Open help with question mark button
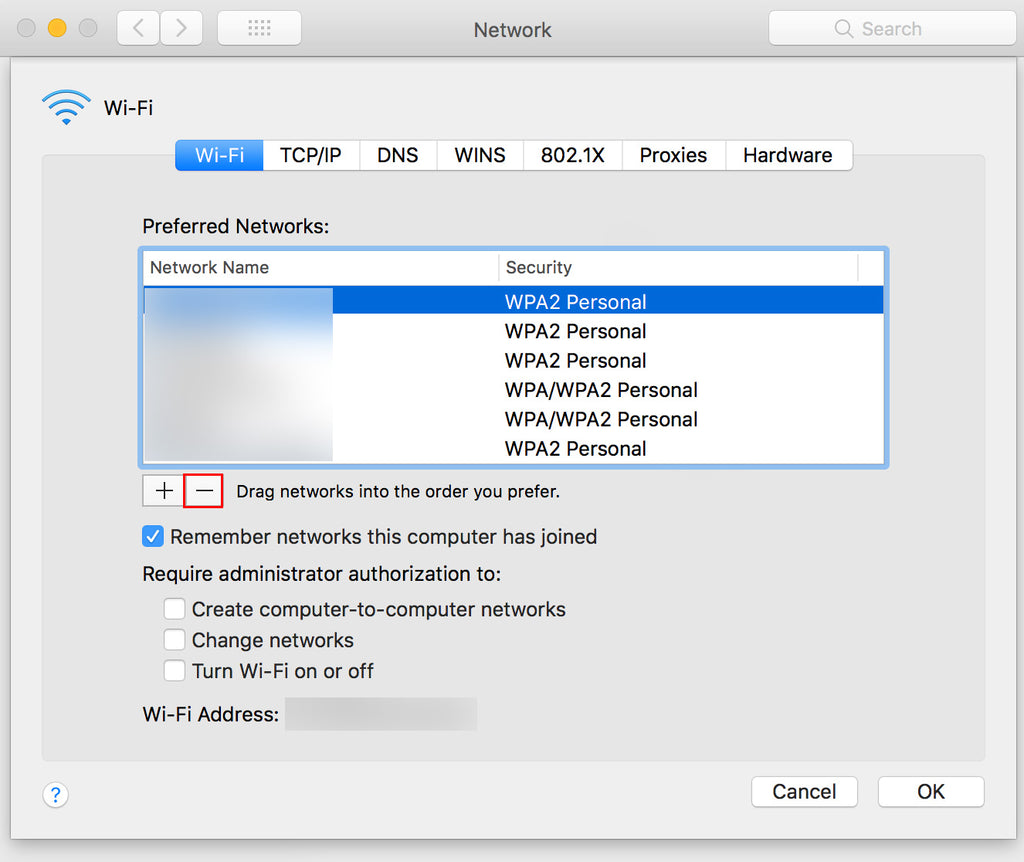 [55, 795]
